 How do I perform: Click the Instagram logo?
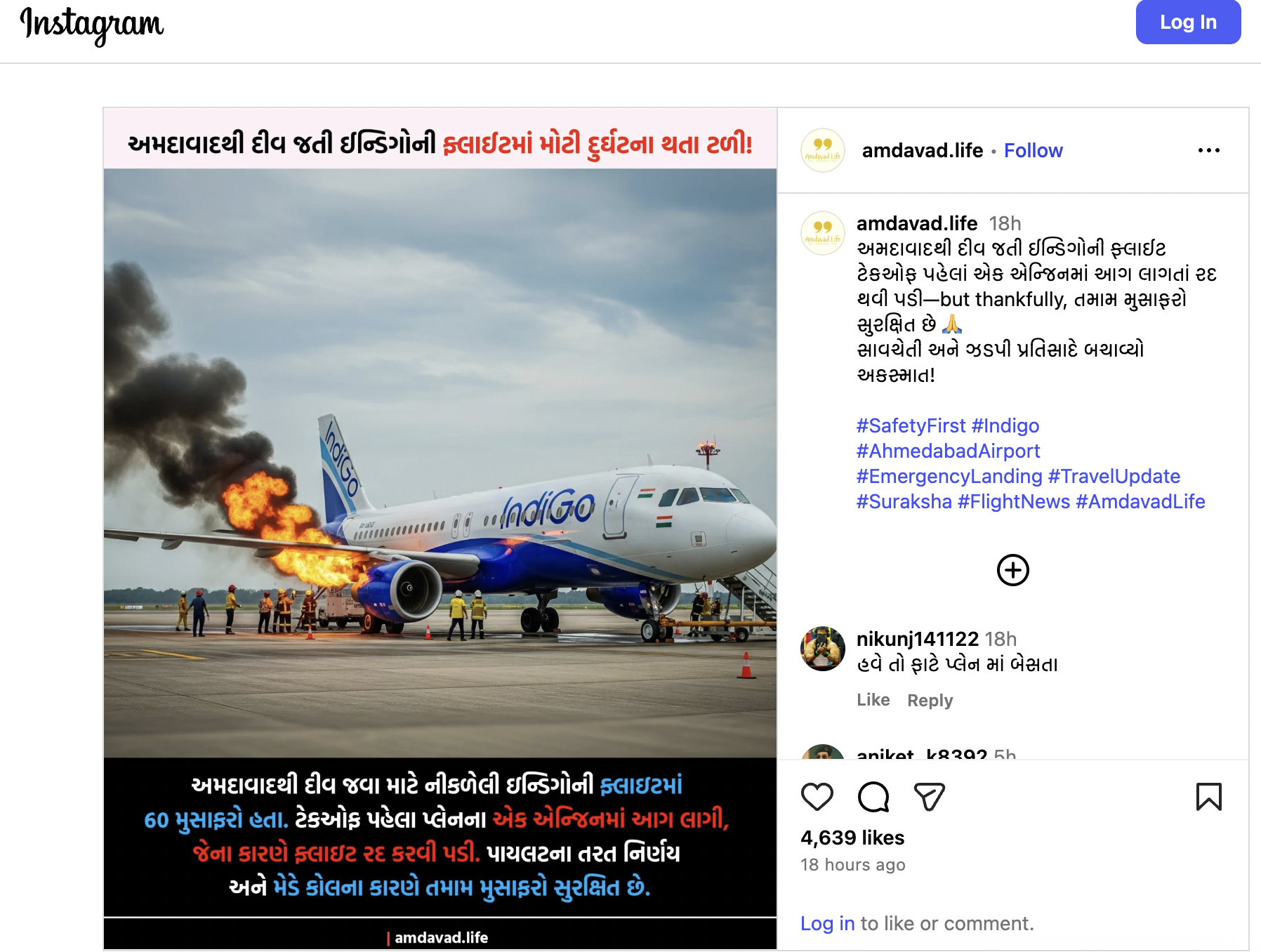point(92,25)
